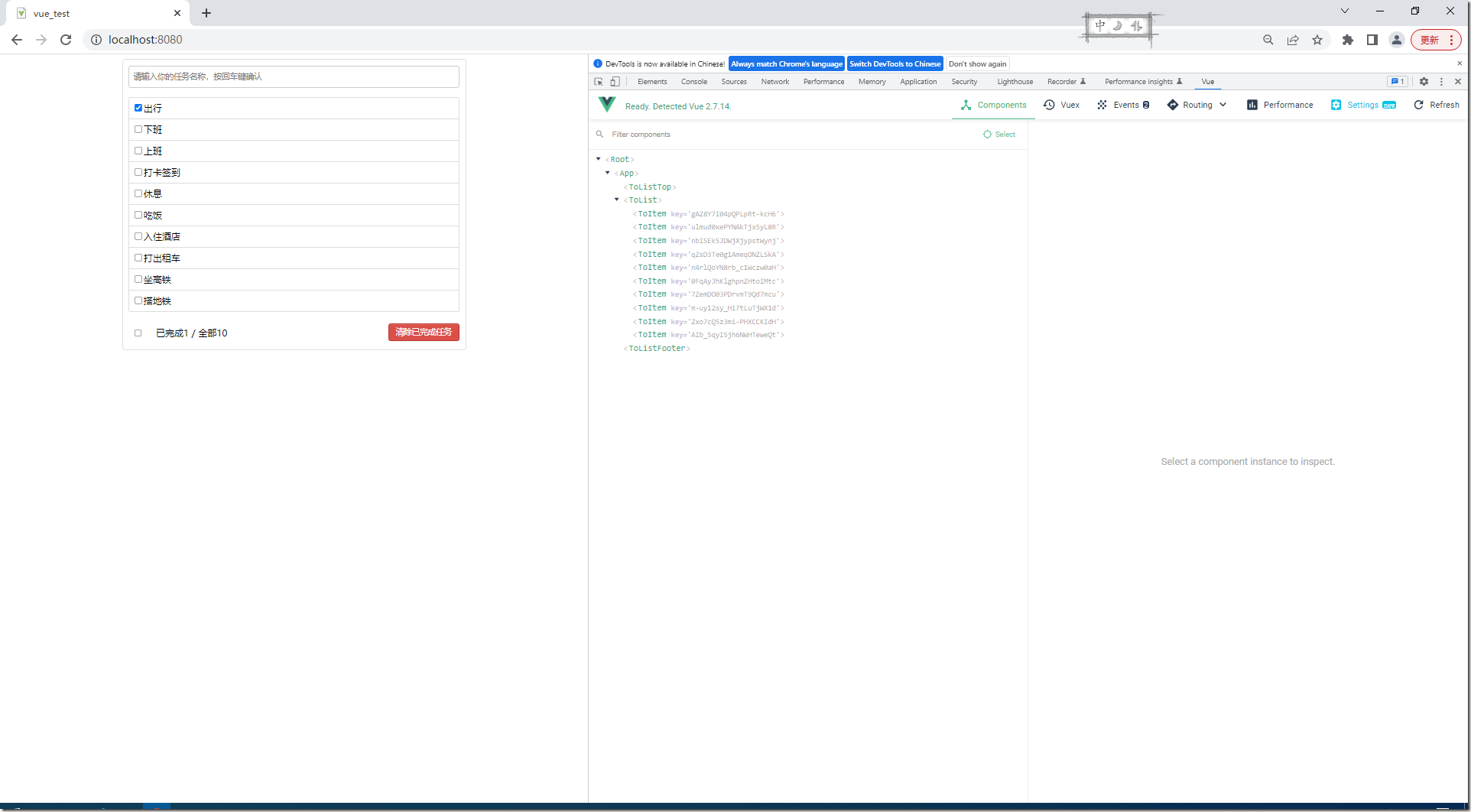The image size is (1471, 812).
Task: Click the inspect element picker icon
Action: pos(599,82)
